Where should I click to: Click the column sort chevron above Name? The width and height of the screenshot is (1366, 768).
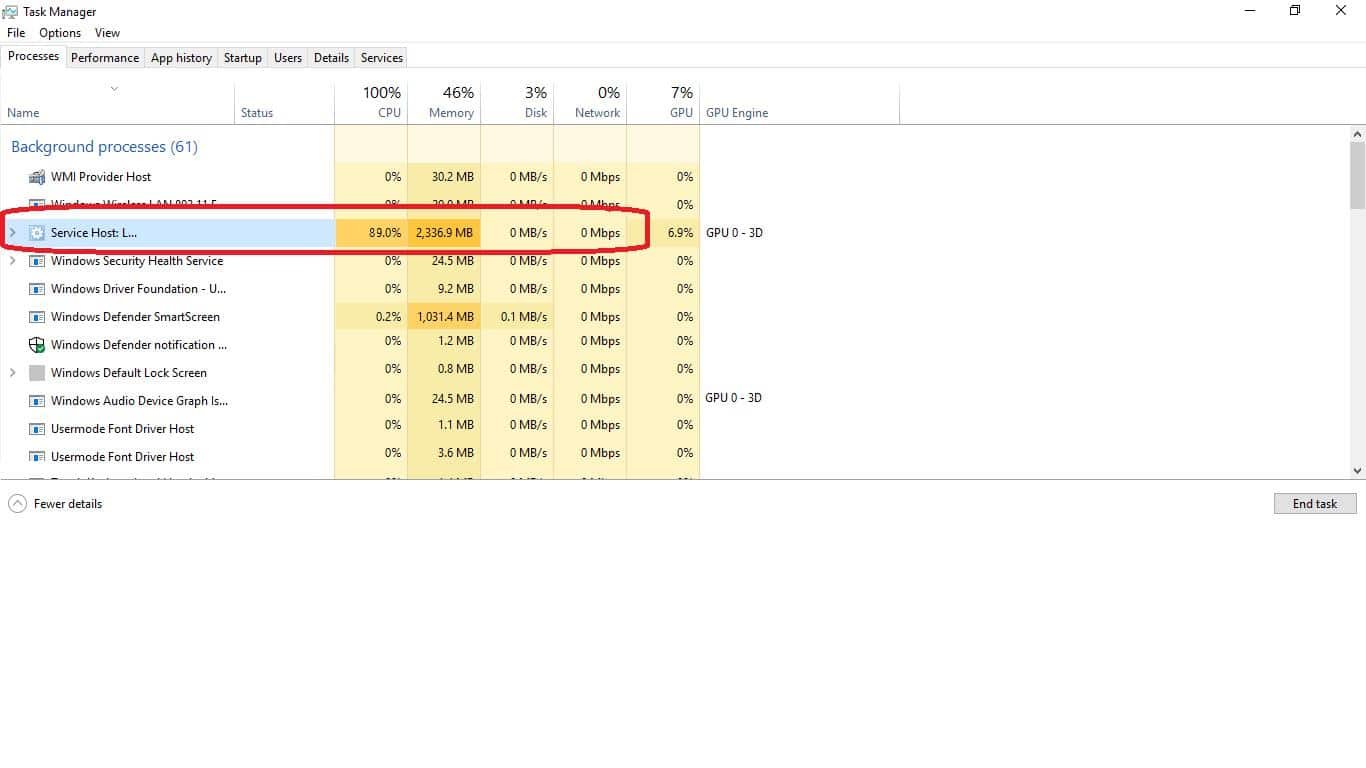(114, 89)
